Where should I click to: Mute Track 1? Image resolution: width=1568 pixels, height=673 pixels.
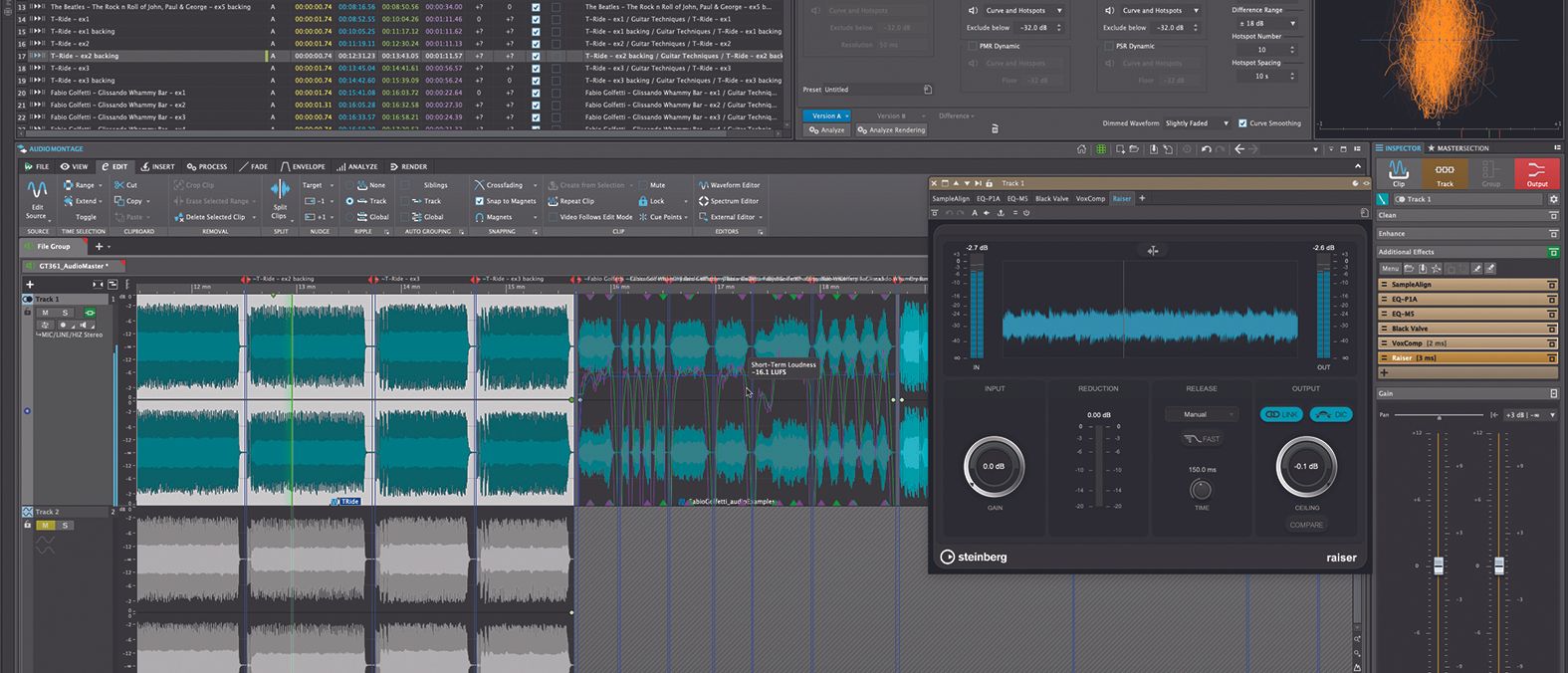[x=45, y=313]
